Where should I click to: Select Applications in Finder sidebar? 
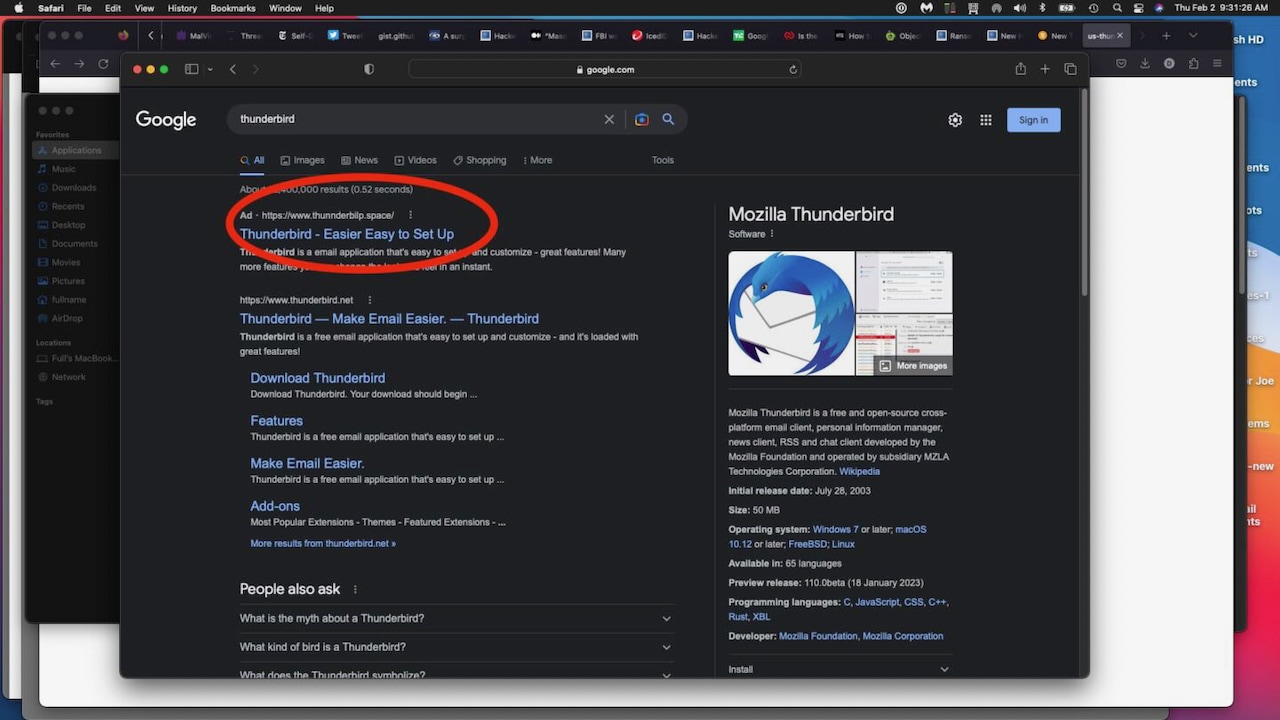76,150
